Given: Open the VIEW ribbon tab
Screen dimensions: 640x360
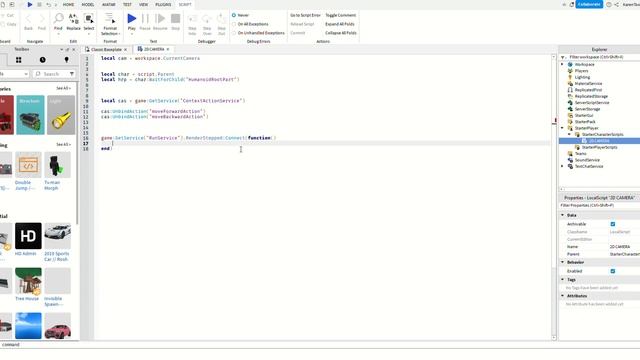Looking at the screenshot, I should [144, 4].
